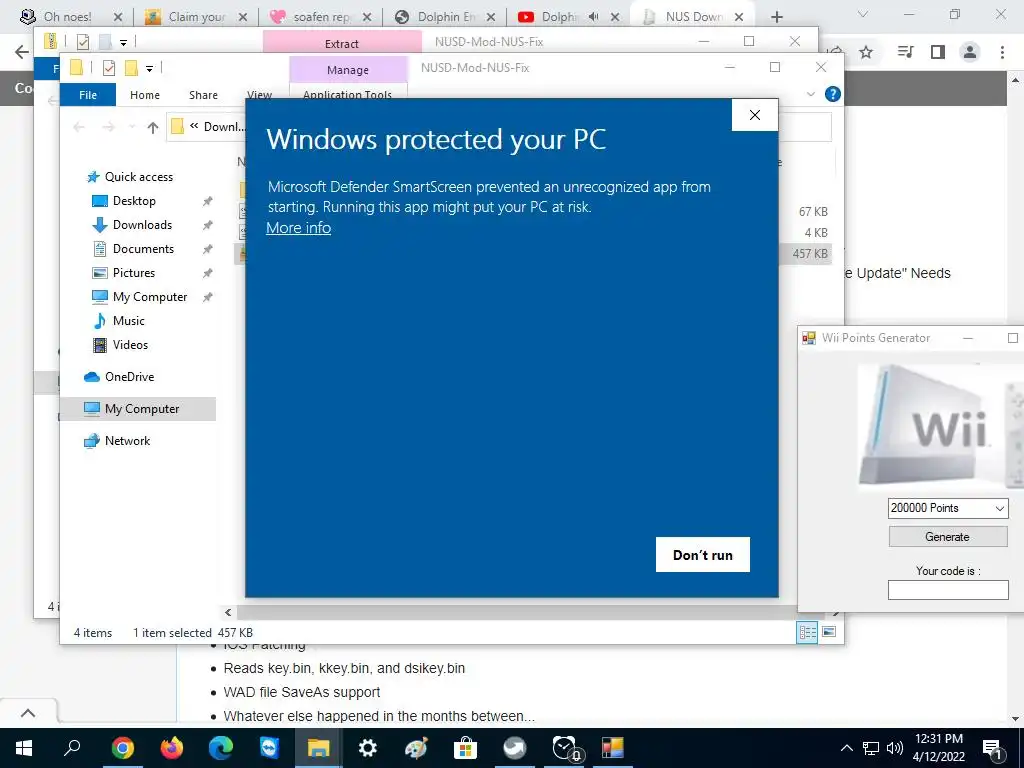Switch to the Dolphin Emulator browser tab
Viewport: 1024px width, 768px height.
(446, 17)
